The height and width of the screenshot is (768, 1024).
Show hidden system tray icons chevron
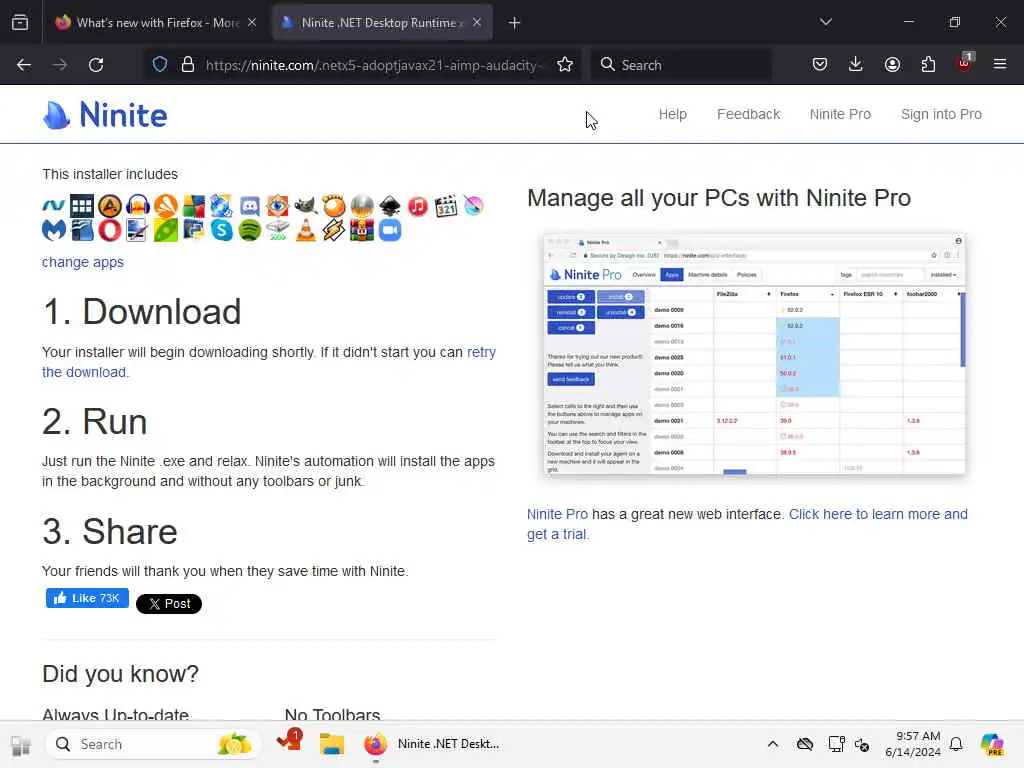tap(773, 744)
